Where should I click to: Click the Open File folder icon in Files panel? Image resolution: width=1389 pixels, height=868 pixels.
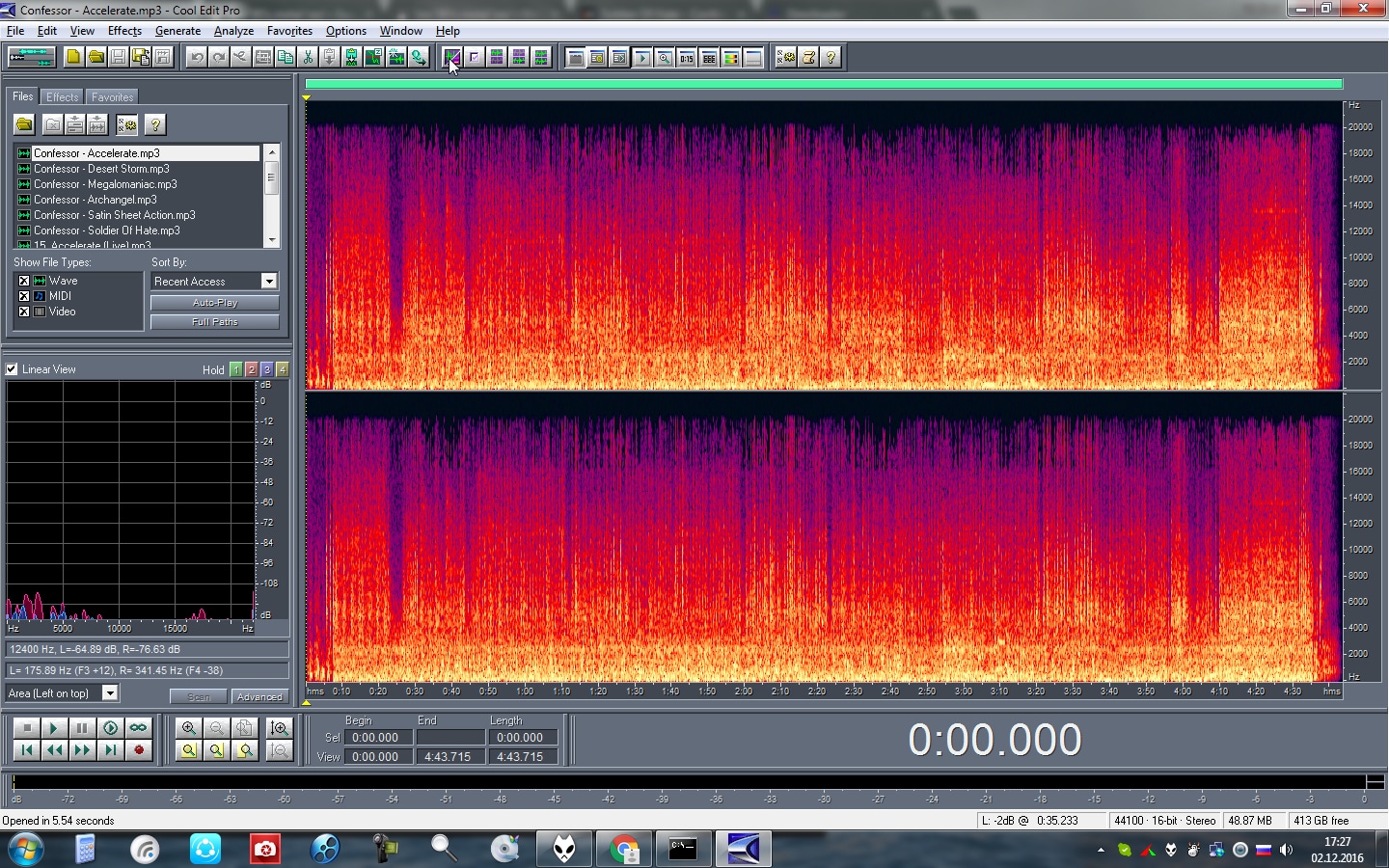coord(24,124)
